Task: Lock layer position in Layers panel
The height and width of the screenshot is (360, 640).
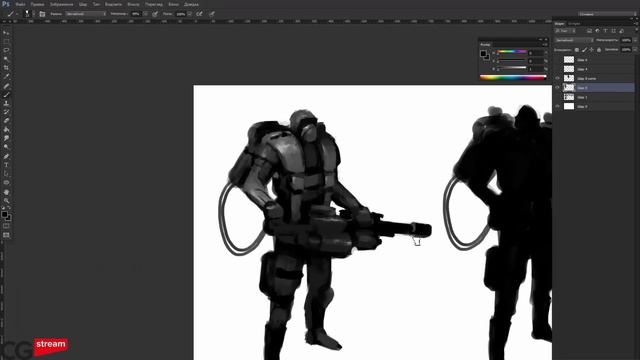Action: coord(591,50)
